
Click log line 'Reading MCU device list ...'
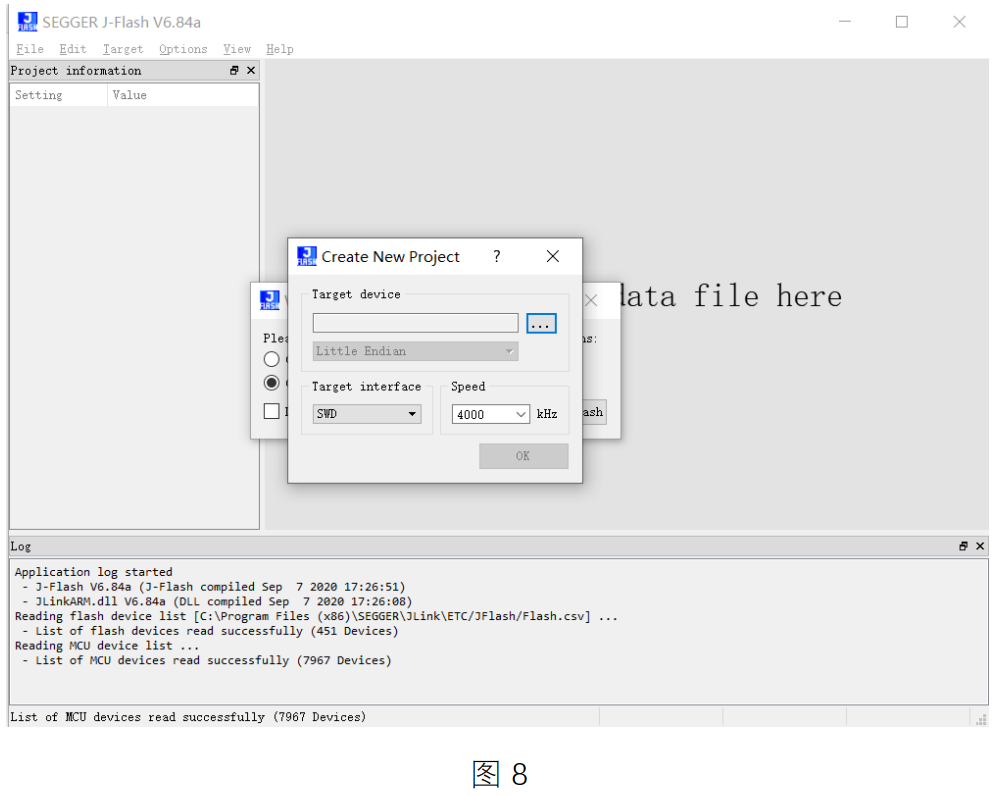click(x=107, y=646)
